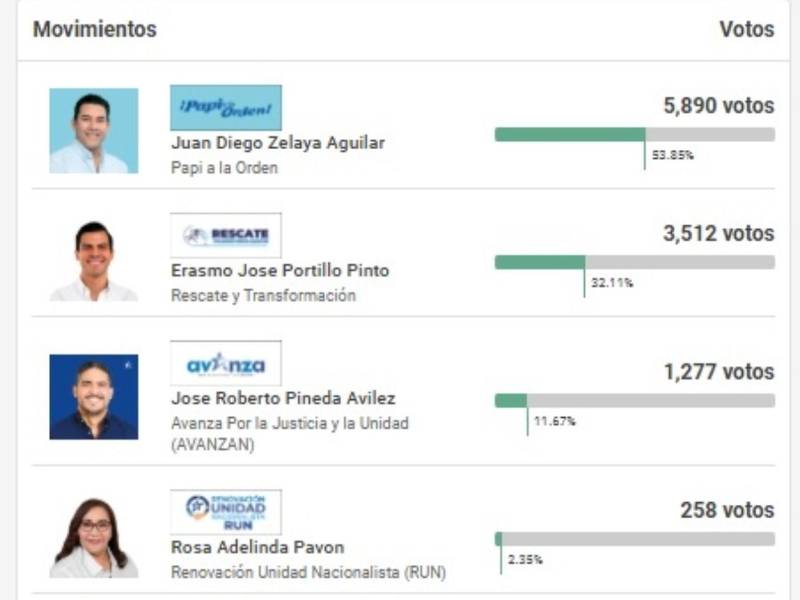The image size is (800, 600).
Task: Select candidate name Rosa Adelinda Pavon
Action: (258, 547)
